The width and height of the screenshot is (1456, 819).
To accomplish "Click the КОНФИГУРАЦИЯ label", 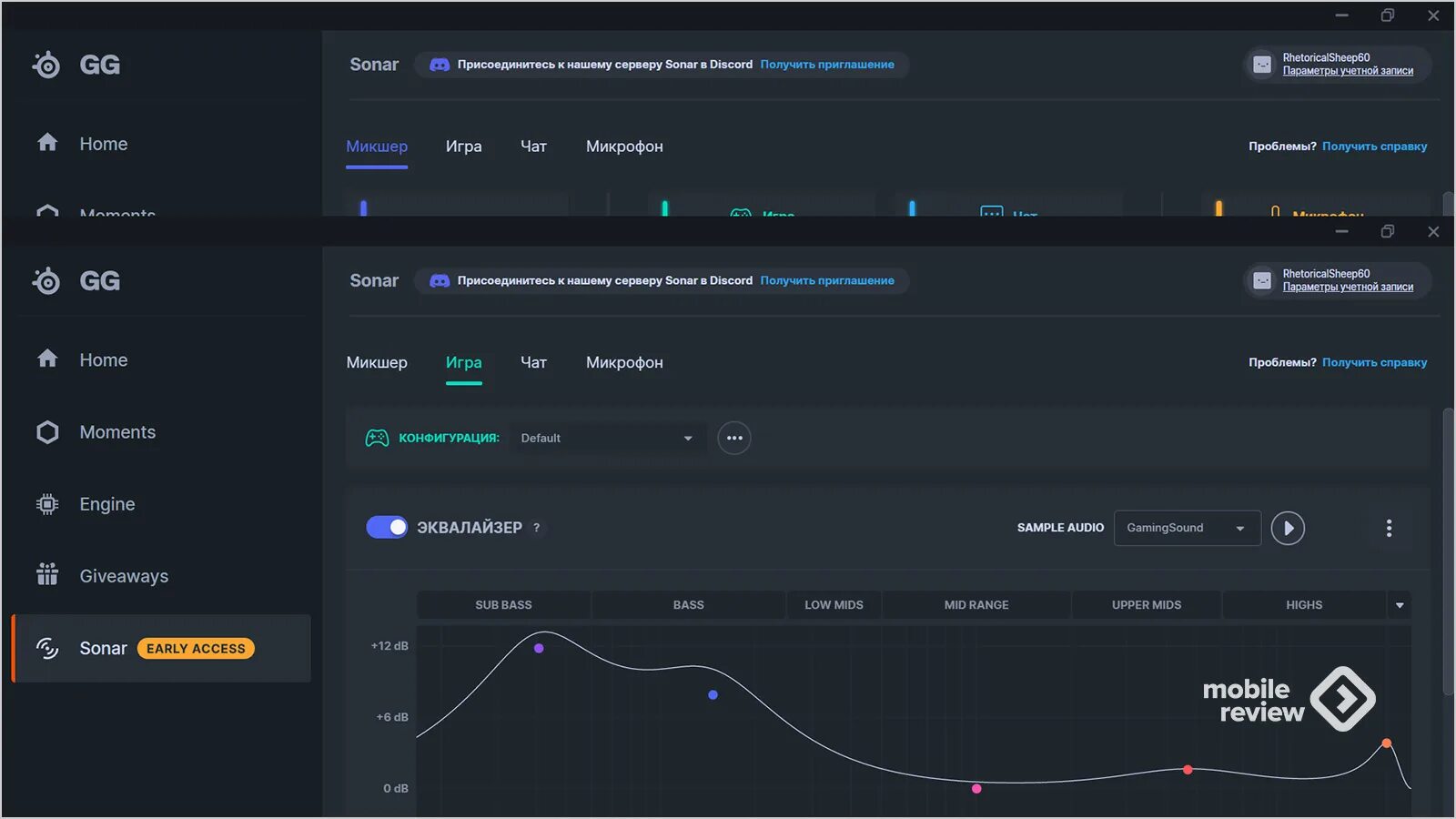I will tap(449, 439).
